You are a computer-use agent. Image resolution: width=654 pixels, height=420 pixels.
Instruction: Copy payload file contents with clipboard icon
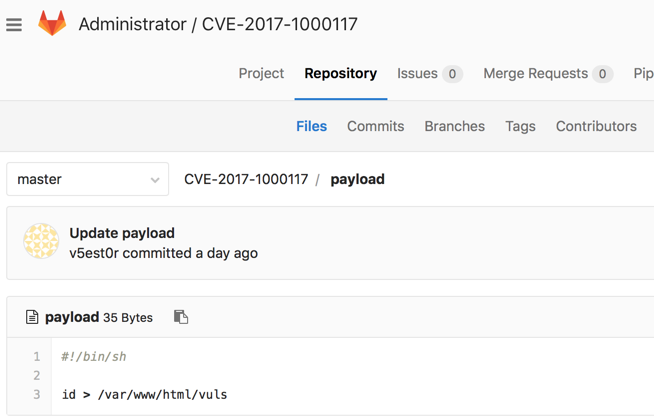181,317
